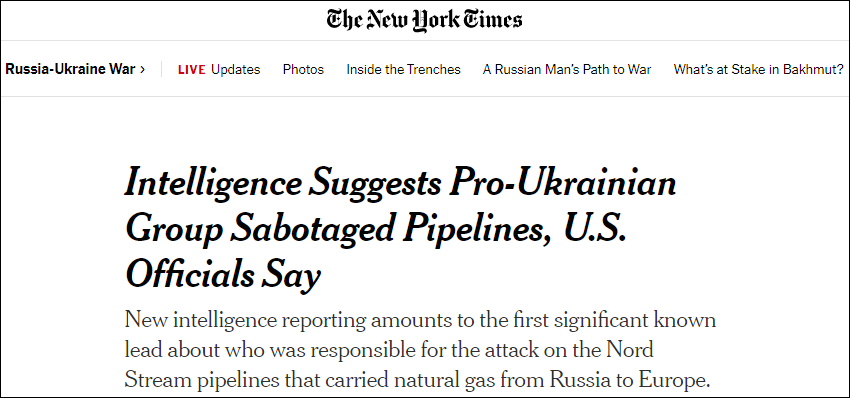Click the summary line mentioning Russia to Europe
Screen dimensions: 850x398
click(417, 381)
